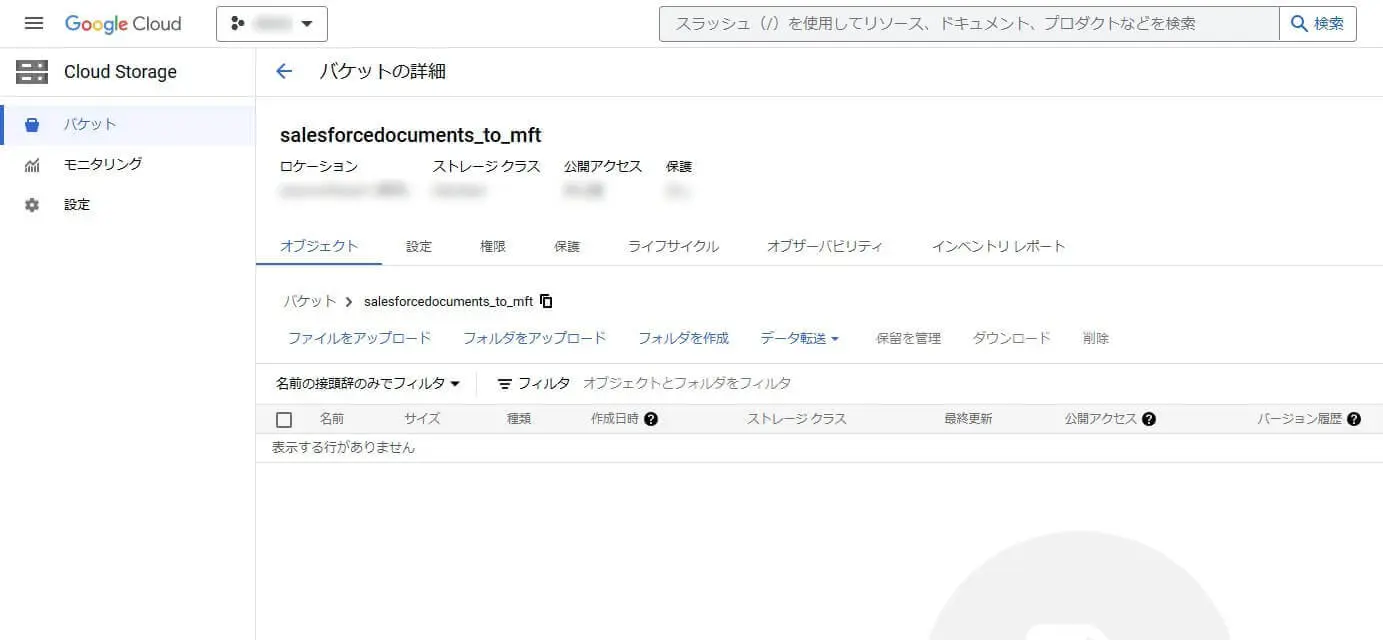Switch to the オブジェクト tab
The image size is (1383, 640).
[319, 246]
